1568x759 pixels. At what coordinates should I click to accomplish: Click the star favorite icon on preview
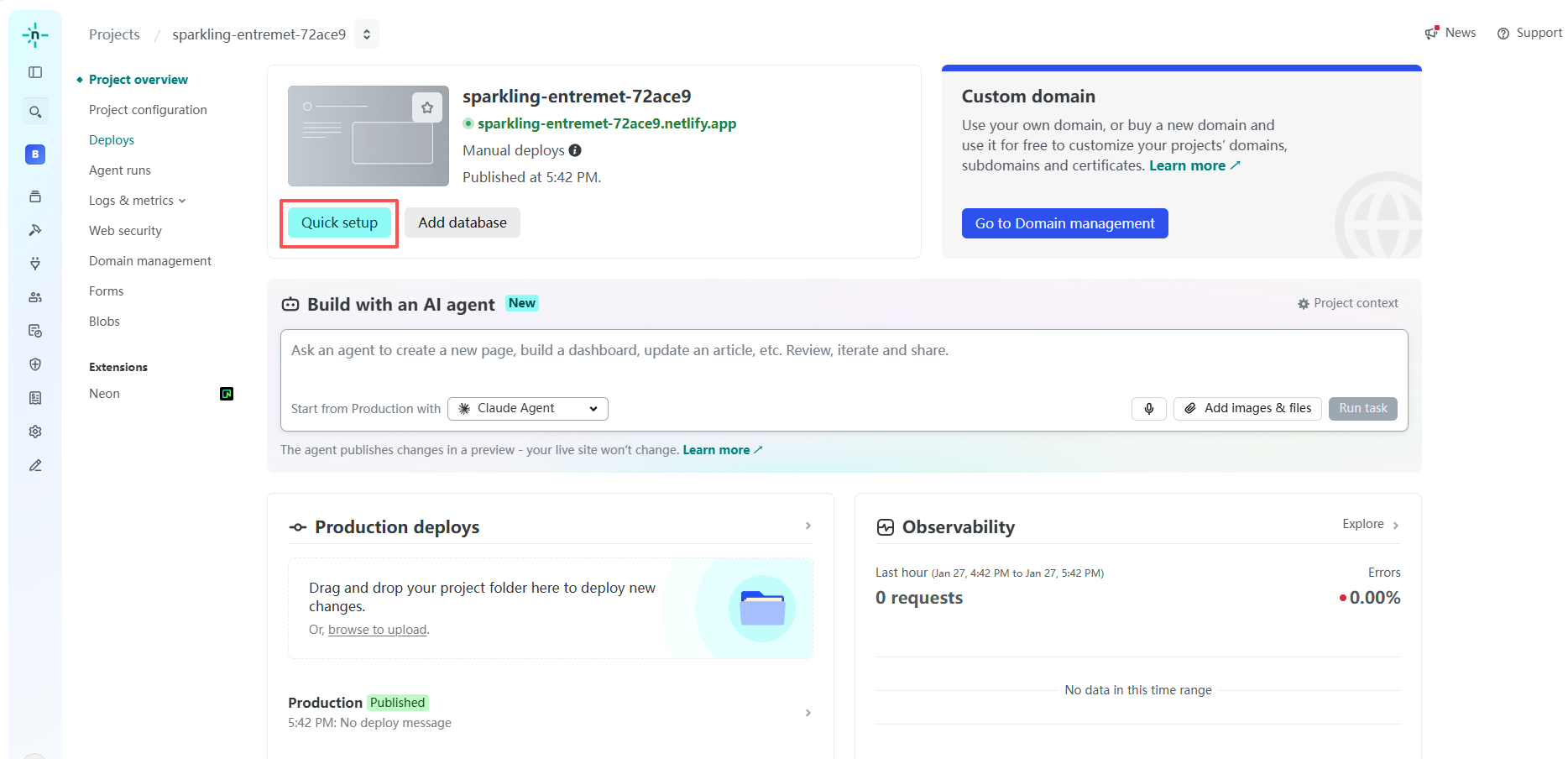pyautogui.click(x=427, y=107)
